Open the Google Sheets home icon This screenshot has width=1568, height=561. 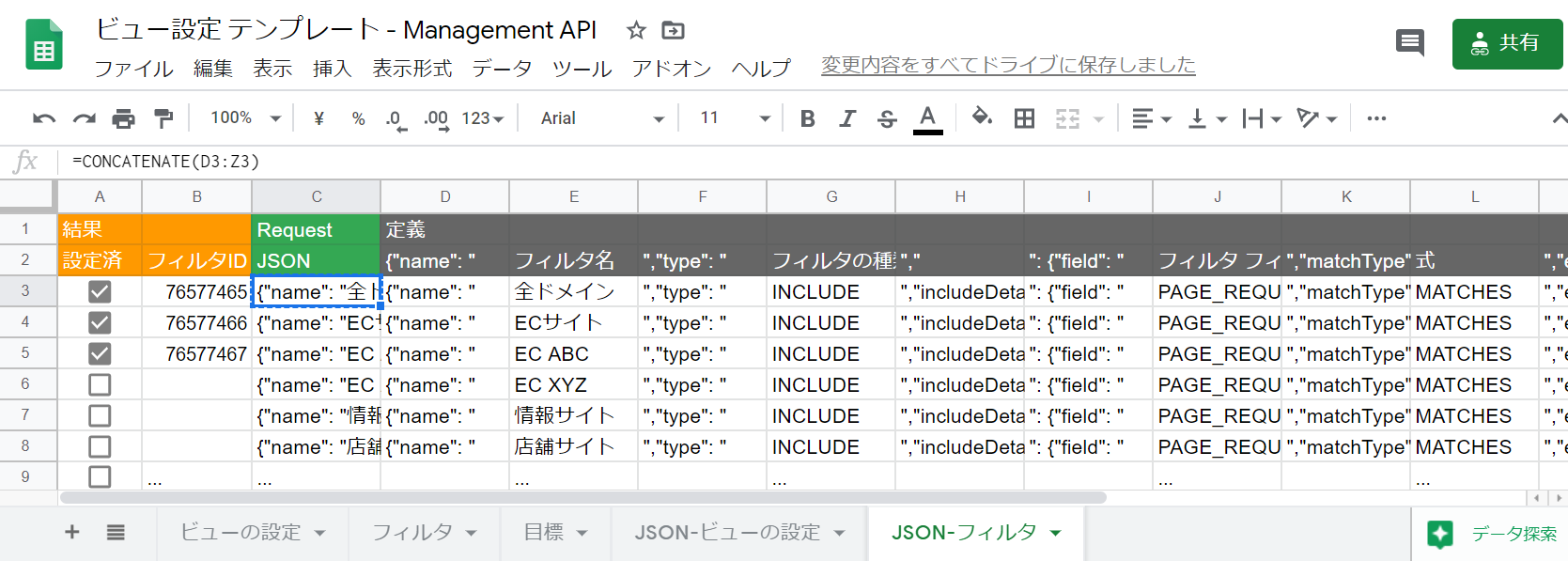pyautogui.click(x=43, y=44)
